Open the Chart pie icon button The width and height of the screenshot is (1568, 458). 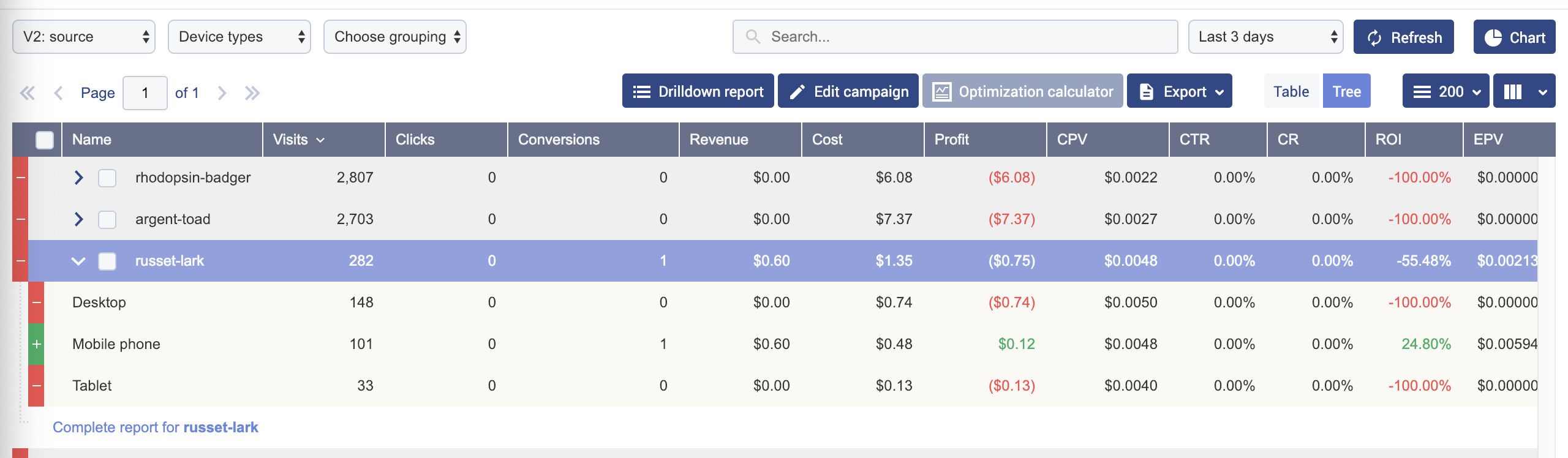[1514, 37]
